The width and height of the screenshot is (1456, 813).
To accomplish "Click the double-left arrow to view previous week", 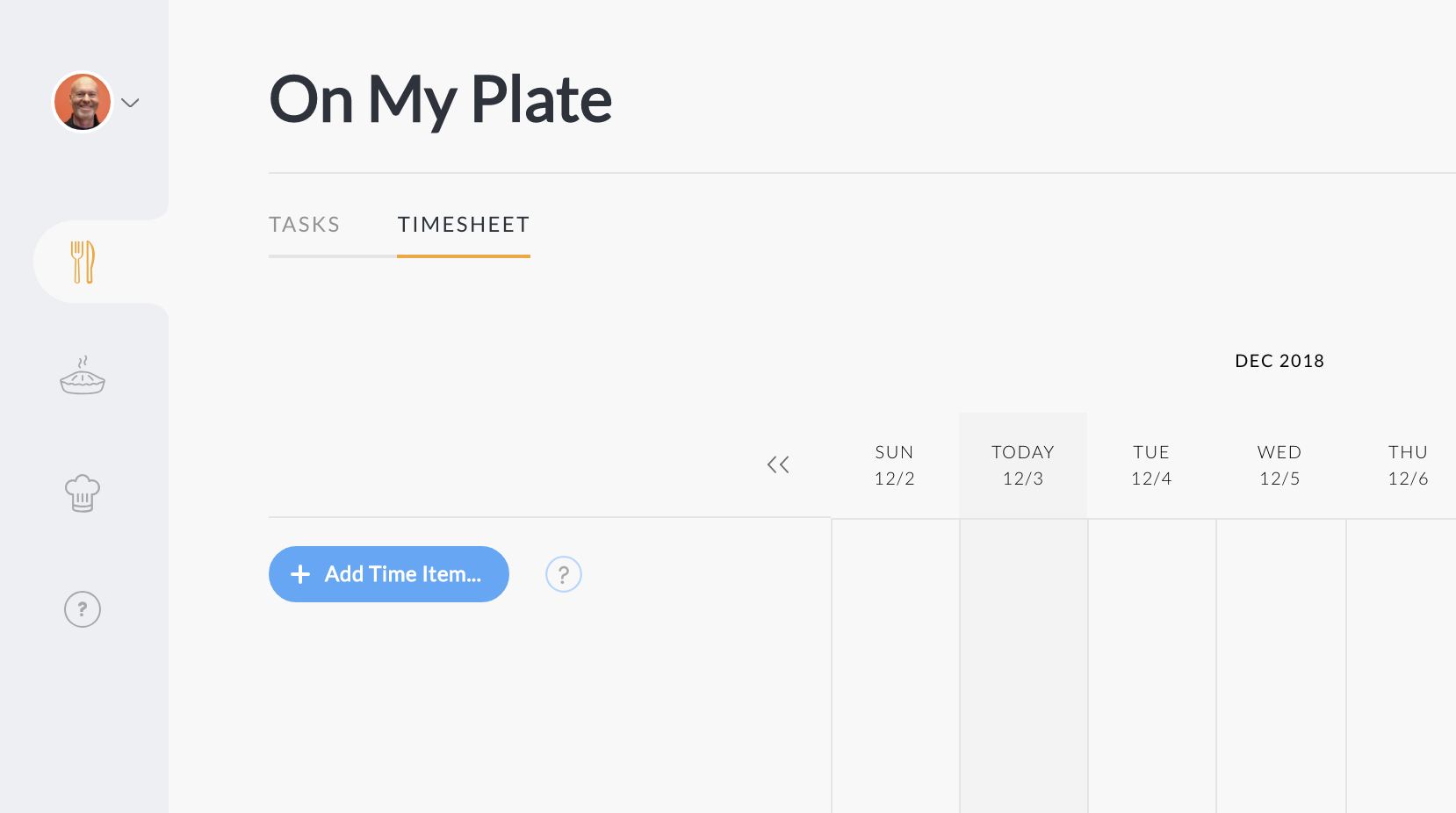I will point(778,464).
